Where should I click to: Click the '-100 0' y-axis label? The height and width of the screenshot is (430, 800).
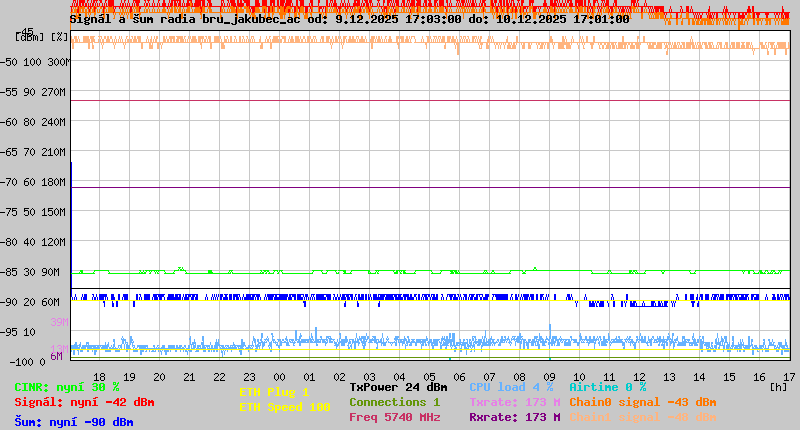pyautogui.click(x=28, y=362)
